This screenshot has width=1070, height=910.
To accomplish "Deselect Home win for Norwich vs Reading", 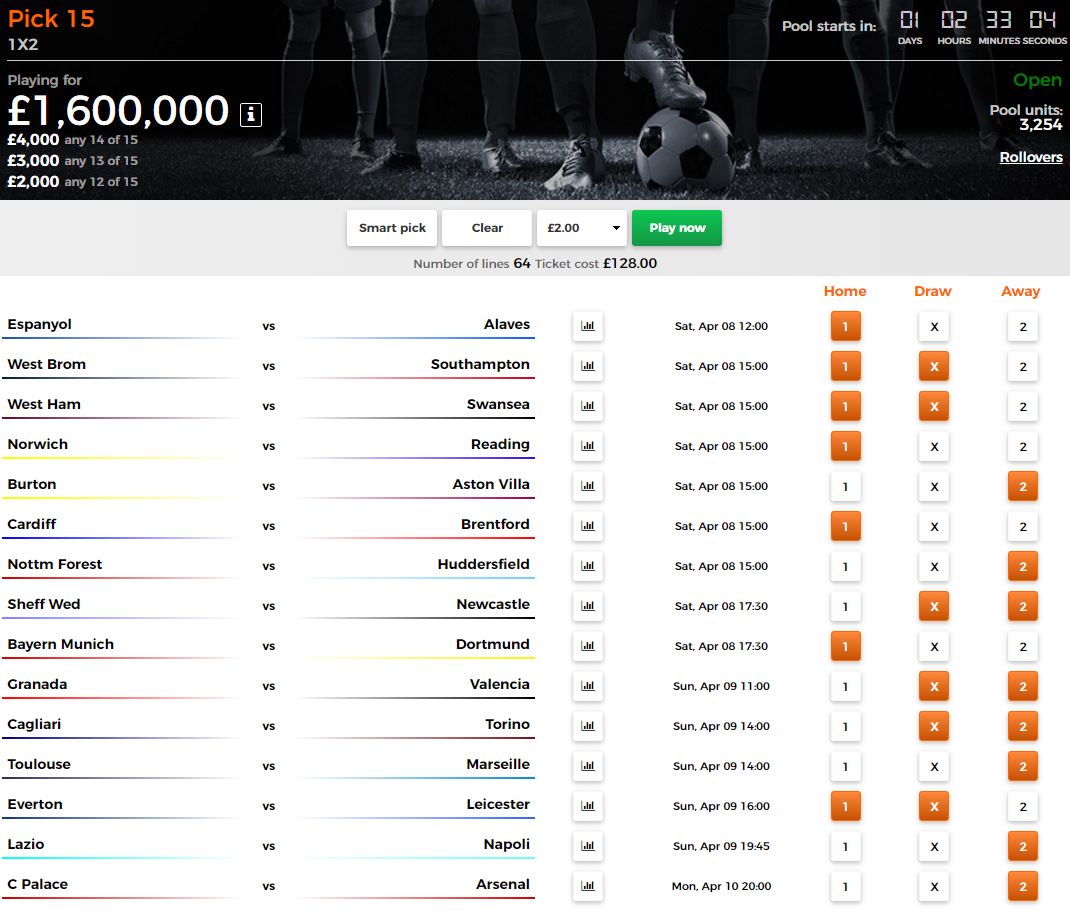I will (x=845, y=447).
